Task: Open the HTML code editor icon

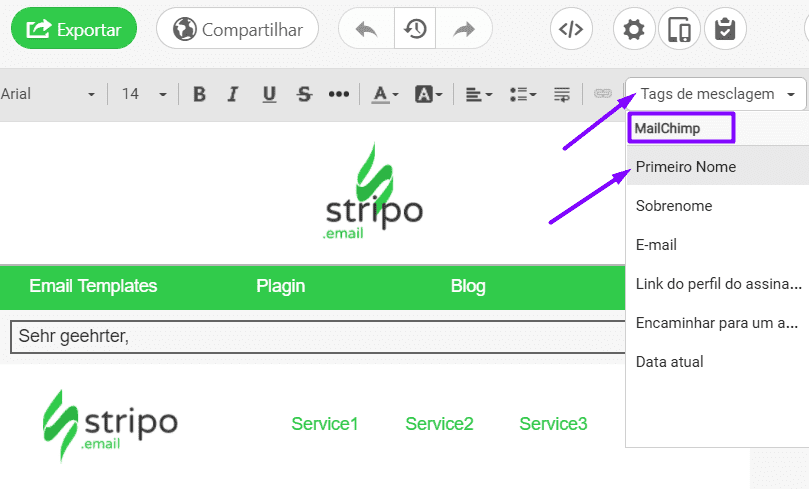Action: coord(571,29)
